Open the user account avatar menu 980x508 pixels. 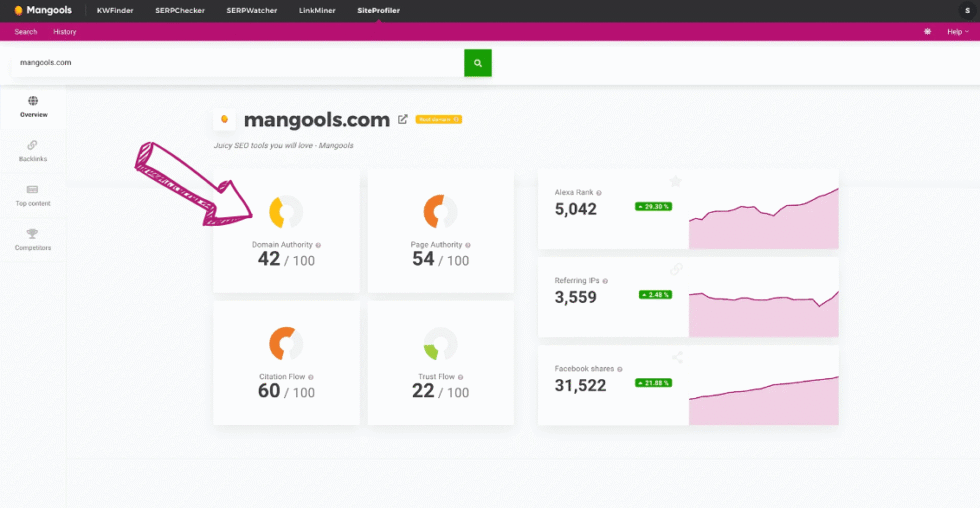tap(966, 10)
